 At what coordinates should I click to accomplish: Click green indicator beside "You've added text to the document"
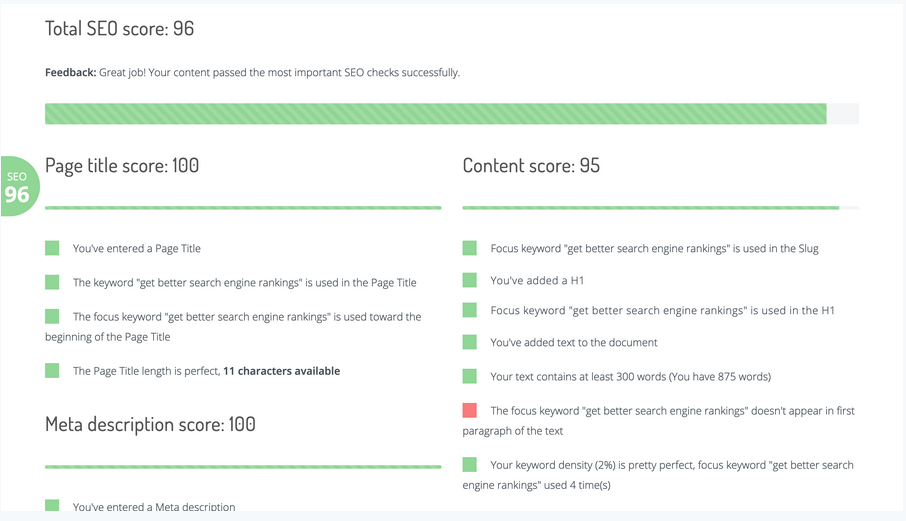(x=470, y=342)
